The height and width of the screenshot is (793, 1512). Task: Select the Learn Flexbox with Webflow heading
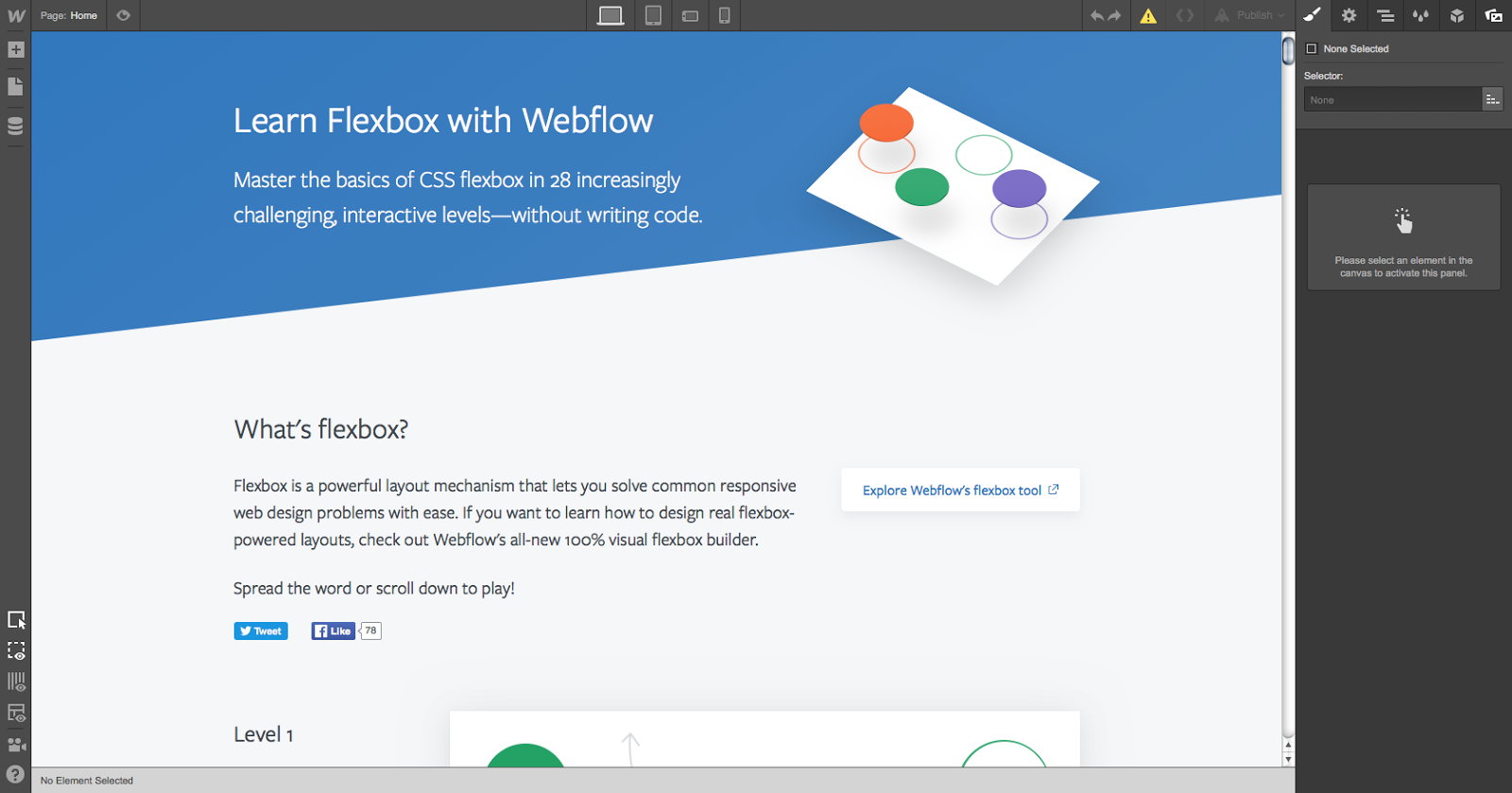pyautogui.click(x=443, y=121)
